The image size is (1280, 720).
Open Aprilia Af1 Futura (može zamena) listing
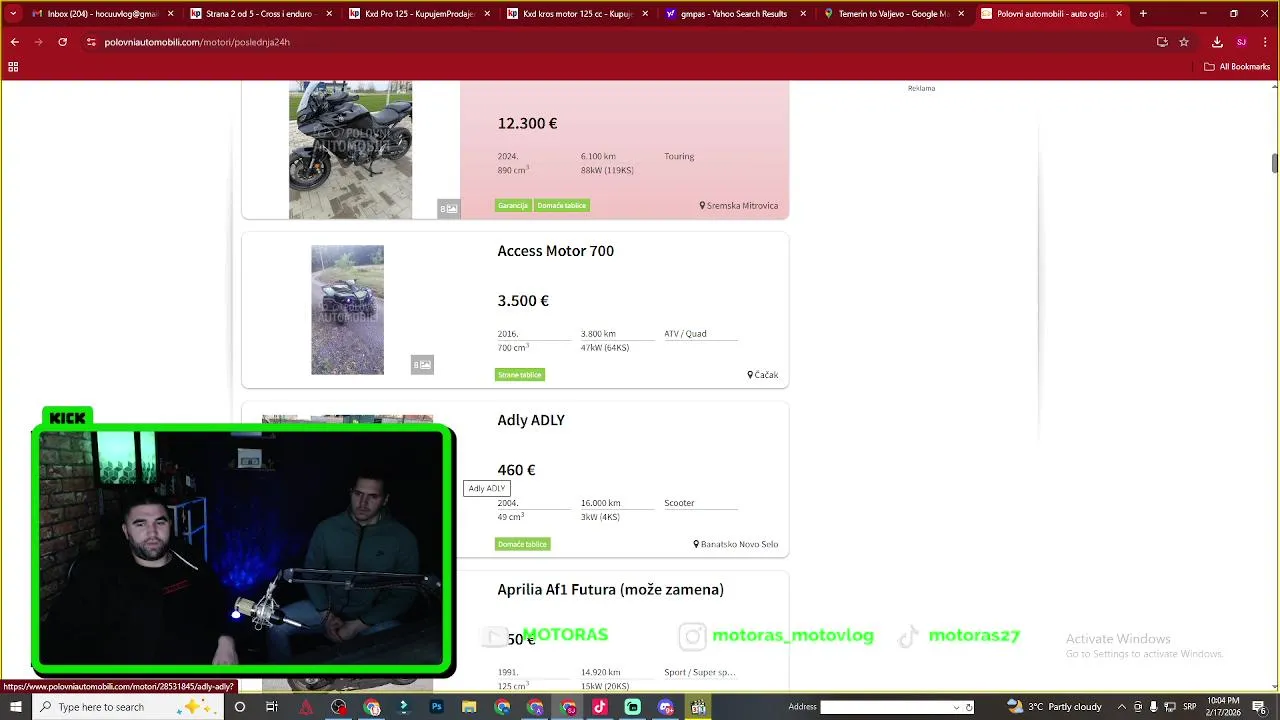pyautogui.click(x=610, y=590)
